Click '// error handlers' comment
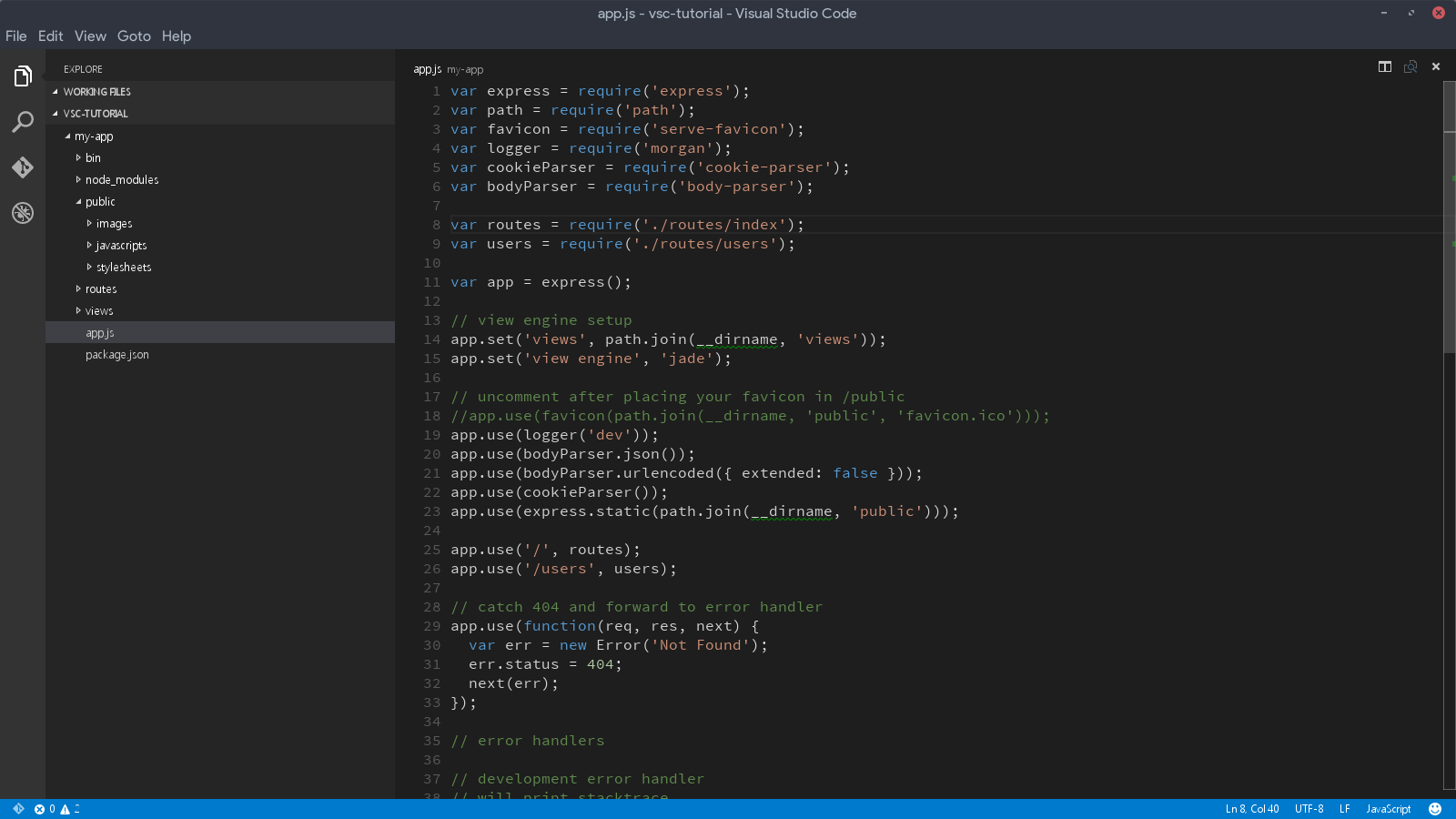 pyautogui.click(x=528, y=741)
